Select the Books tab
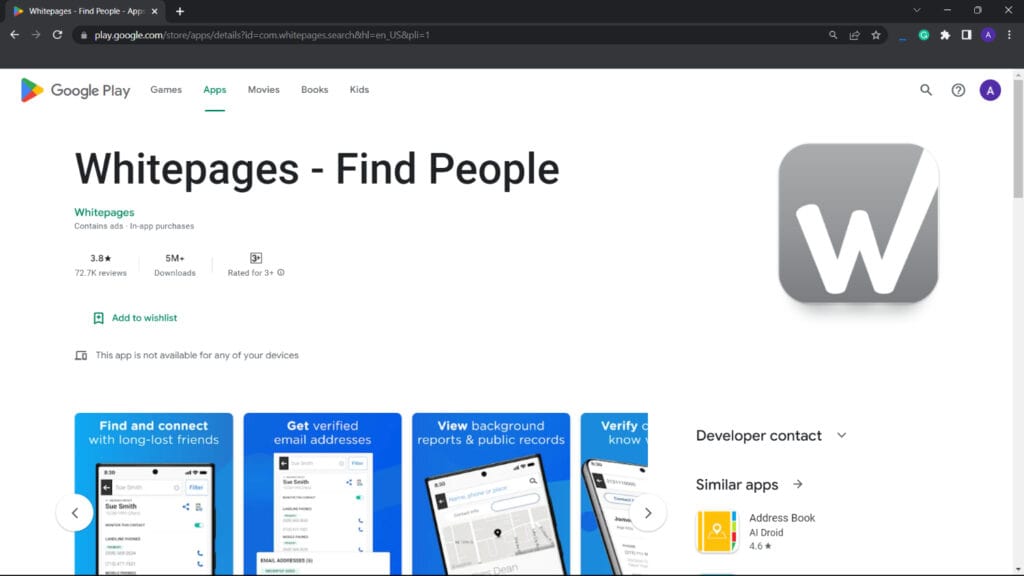The height and width of the screenshot is (576, 1024). coord(314,90)
